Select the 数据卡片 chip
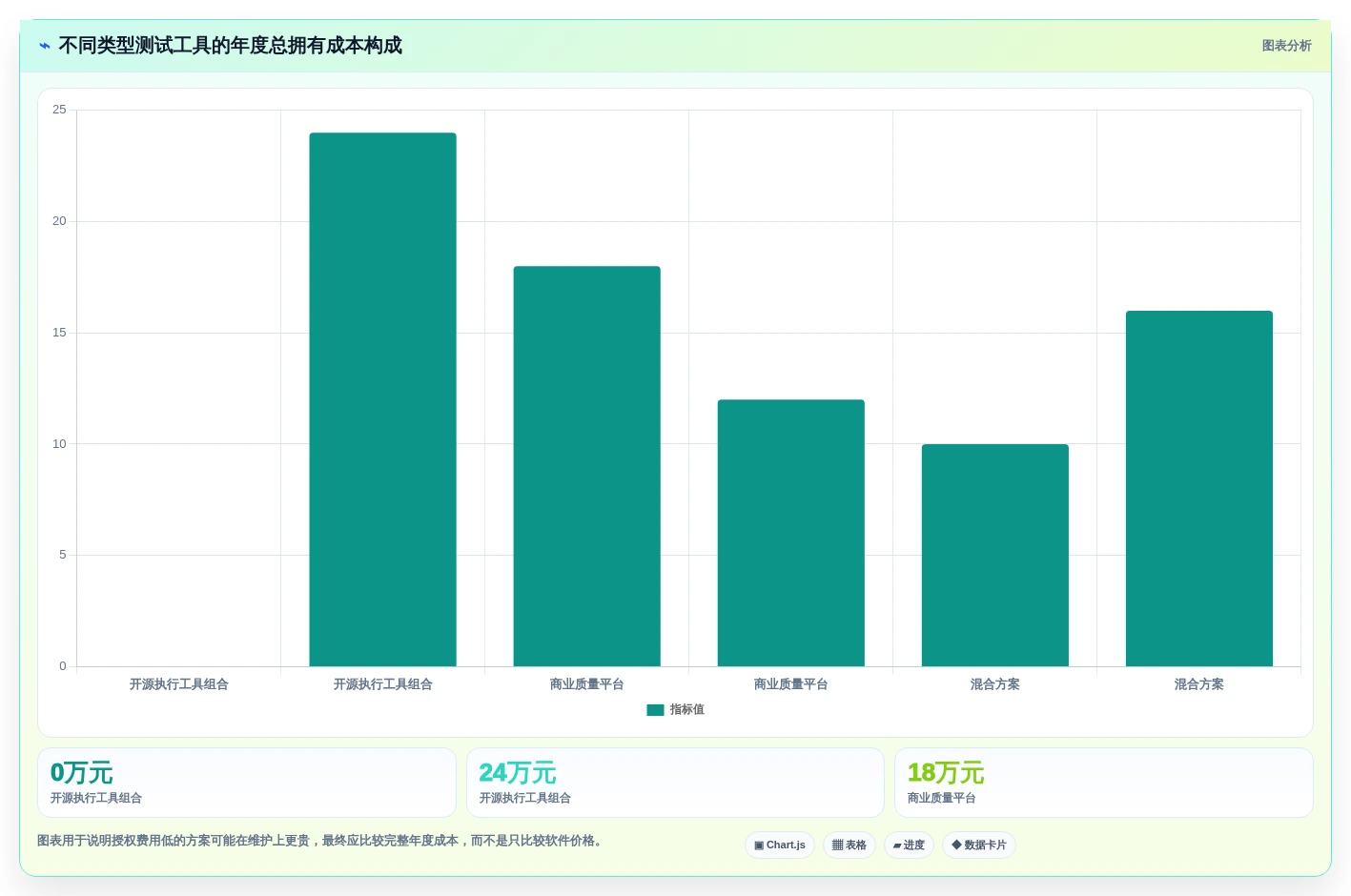This screenshot has height=896, width=1351. click(979, 845)
